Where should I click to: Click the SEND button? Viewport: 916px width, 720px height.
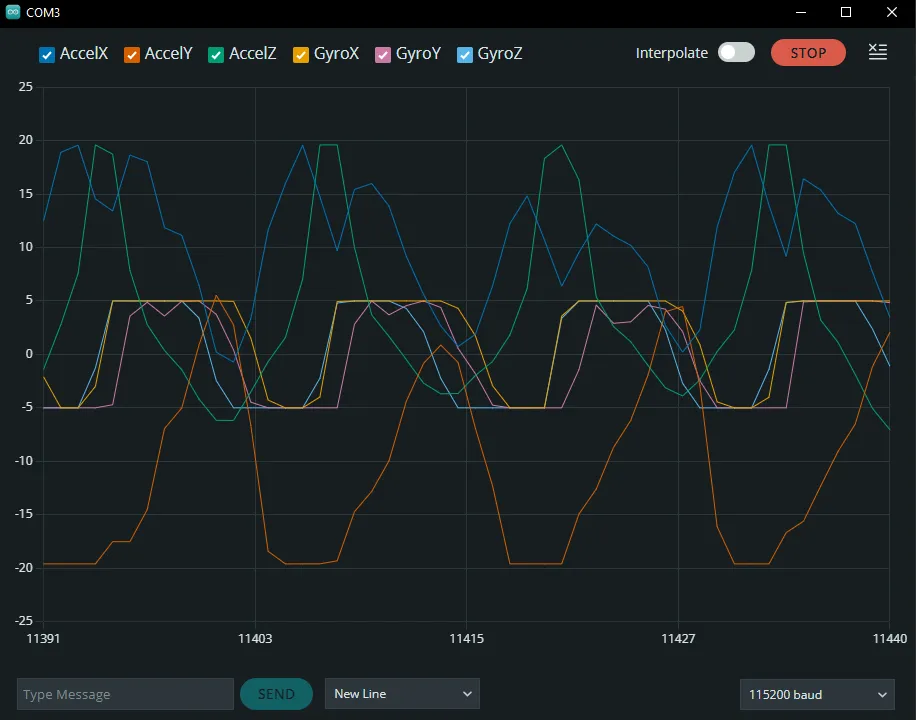[x=276, y=694]
